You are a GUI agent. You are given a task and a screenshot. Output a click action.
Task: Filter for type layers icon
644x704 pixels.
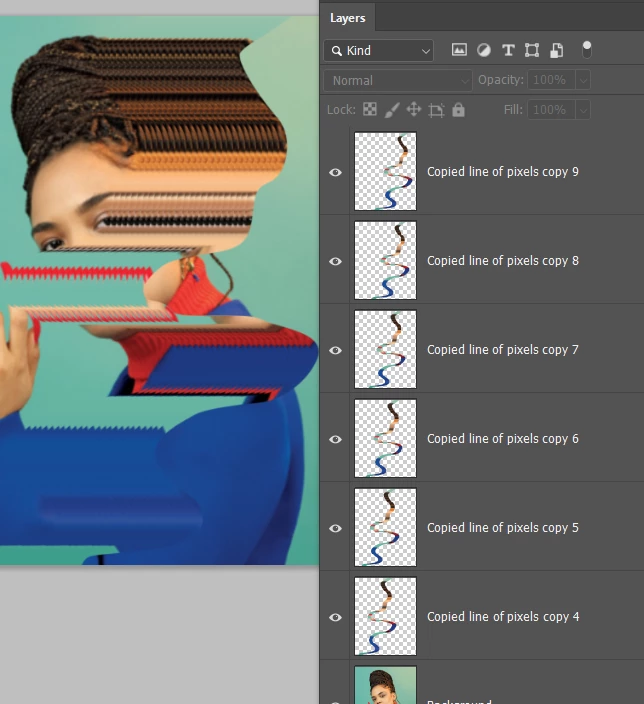(508, 50)
